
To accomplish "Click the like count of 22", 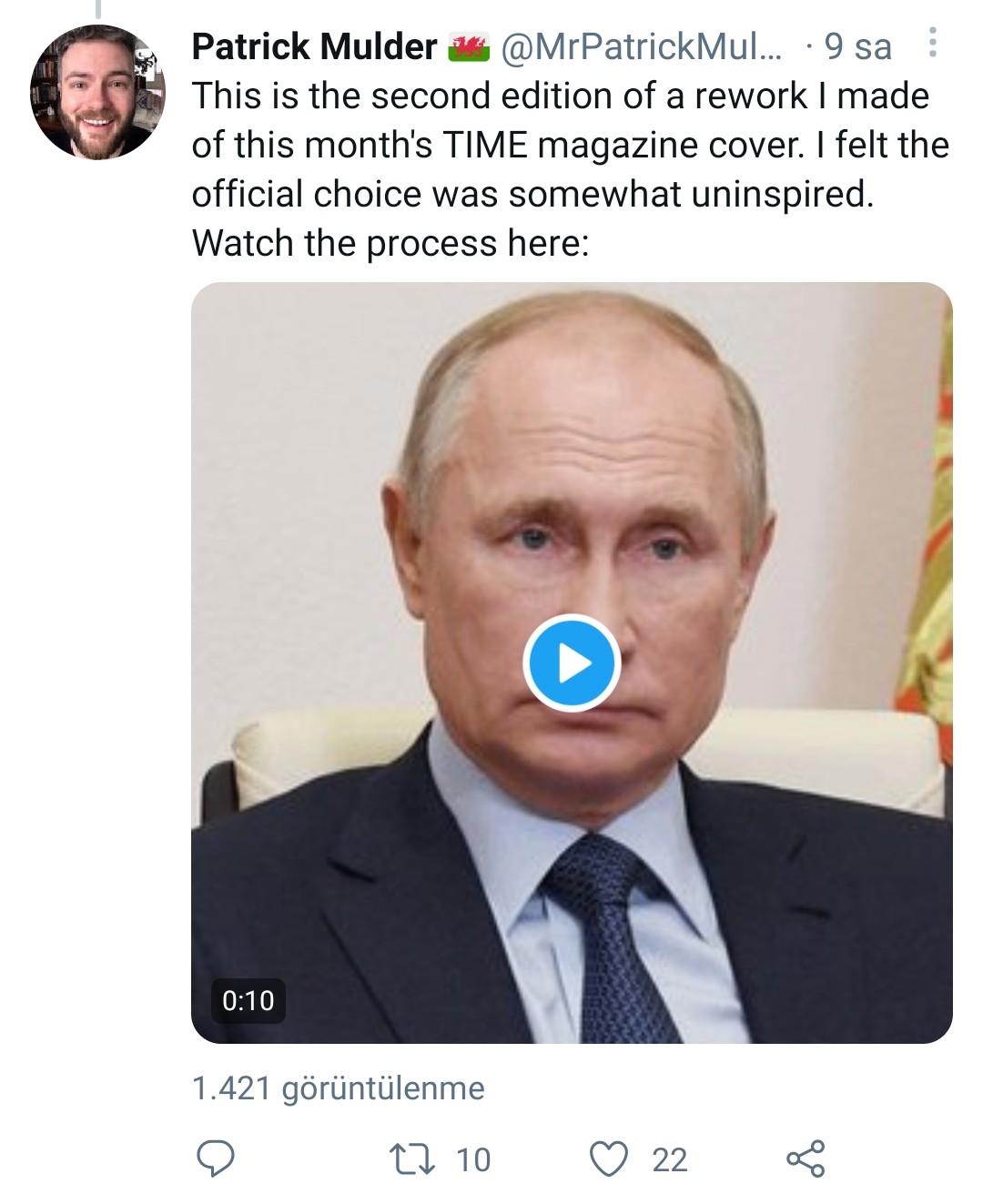I will coord(670,1159).
